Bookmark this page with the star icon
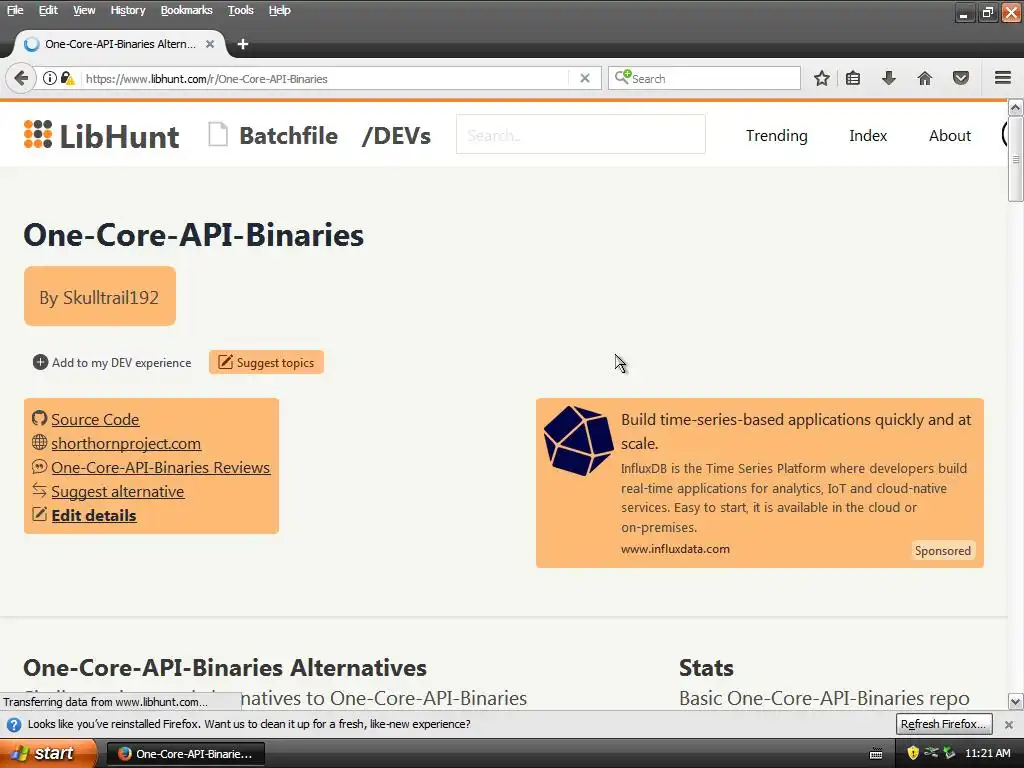Screen dimensions: 1024x768 [822, 78]
